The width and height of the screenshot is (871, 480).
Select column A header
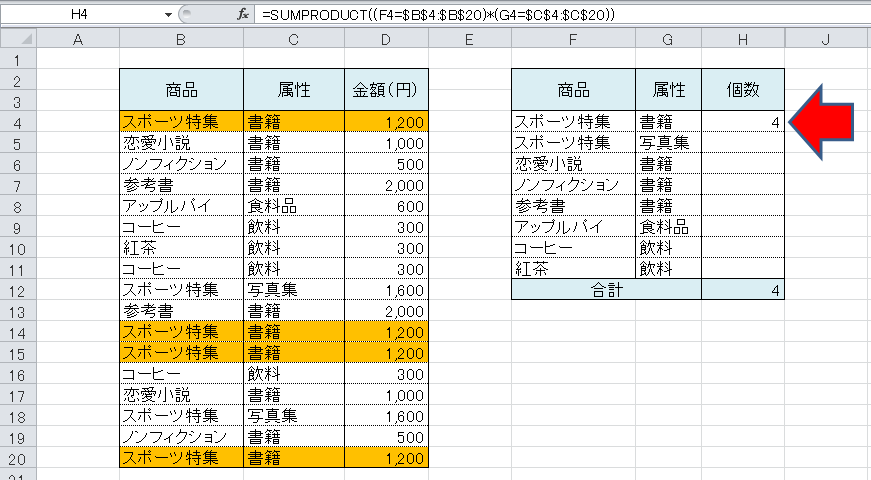[78, 39]
